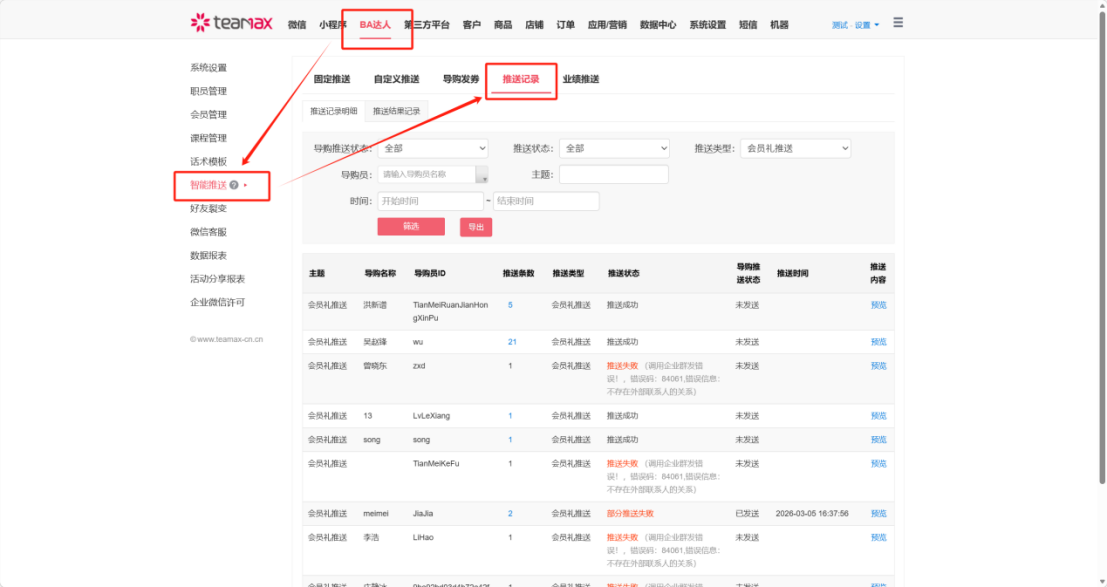Switch to the 推送记录 tab
The width and height of the screenshot is (1107, 587).
521,79
